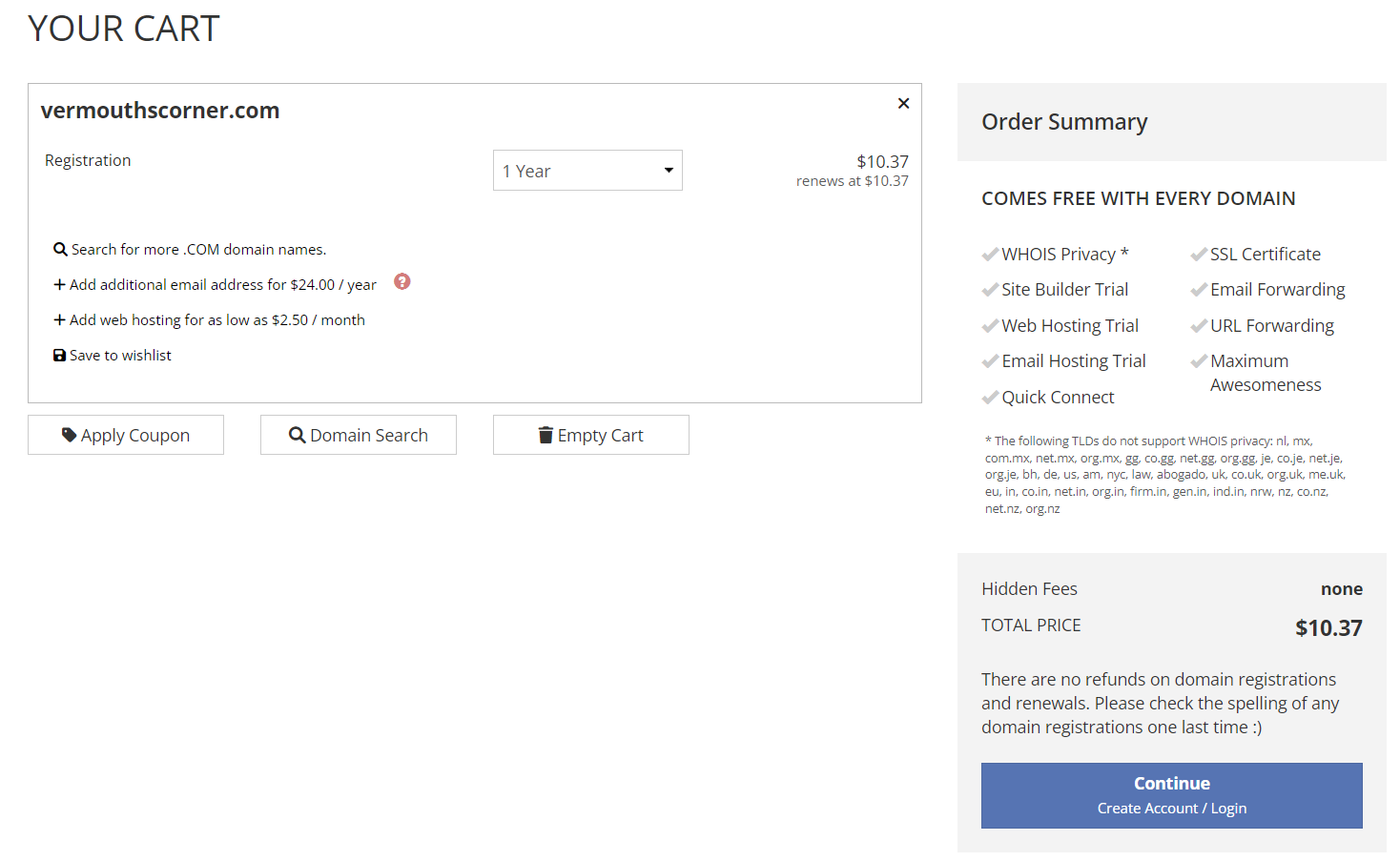Click Add web hosting link
Screen dimensions: 1400x861
click(x=217, y=320)
